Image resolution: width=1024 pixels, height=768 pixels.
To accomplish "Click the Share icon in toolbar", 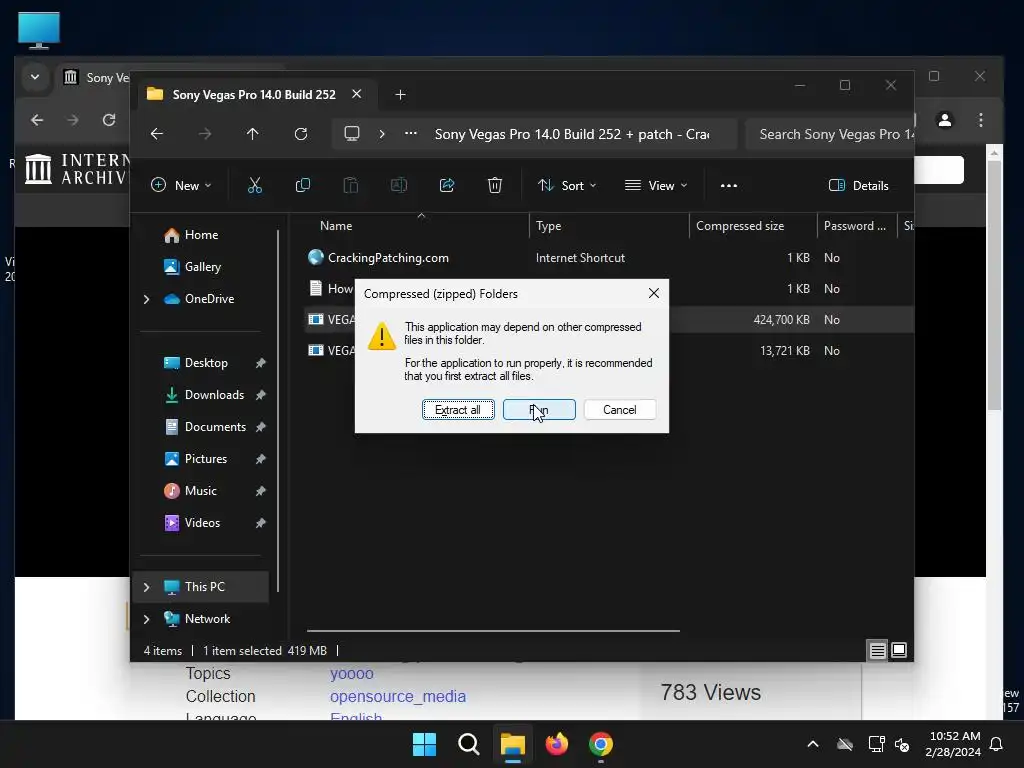I will [x=447, y=185].
